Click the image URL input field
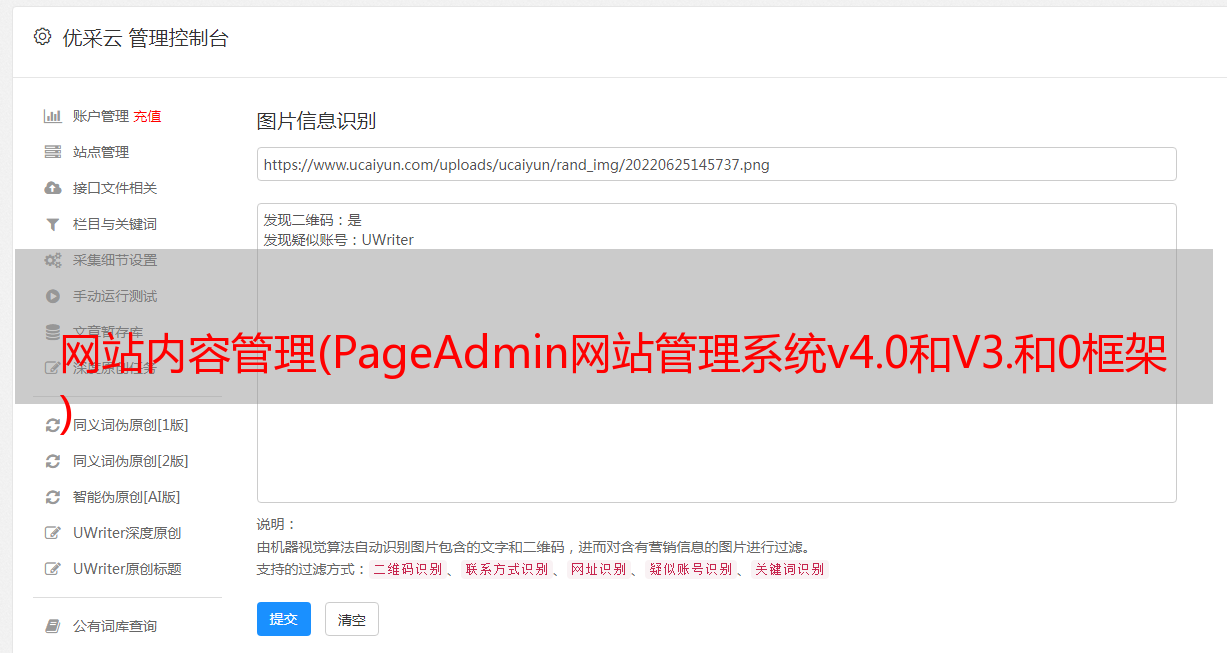Viewport: 1227px width, 653px height. click(x=716, y=164)
